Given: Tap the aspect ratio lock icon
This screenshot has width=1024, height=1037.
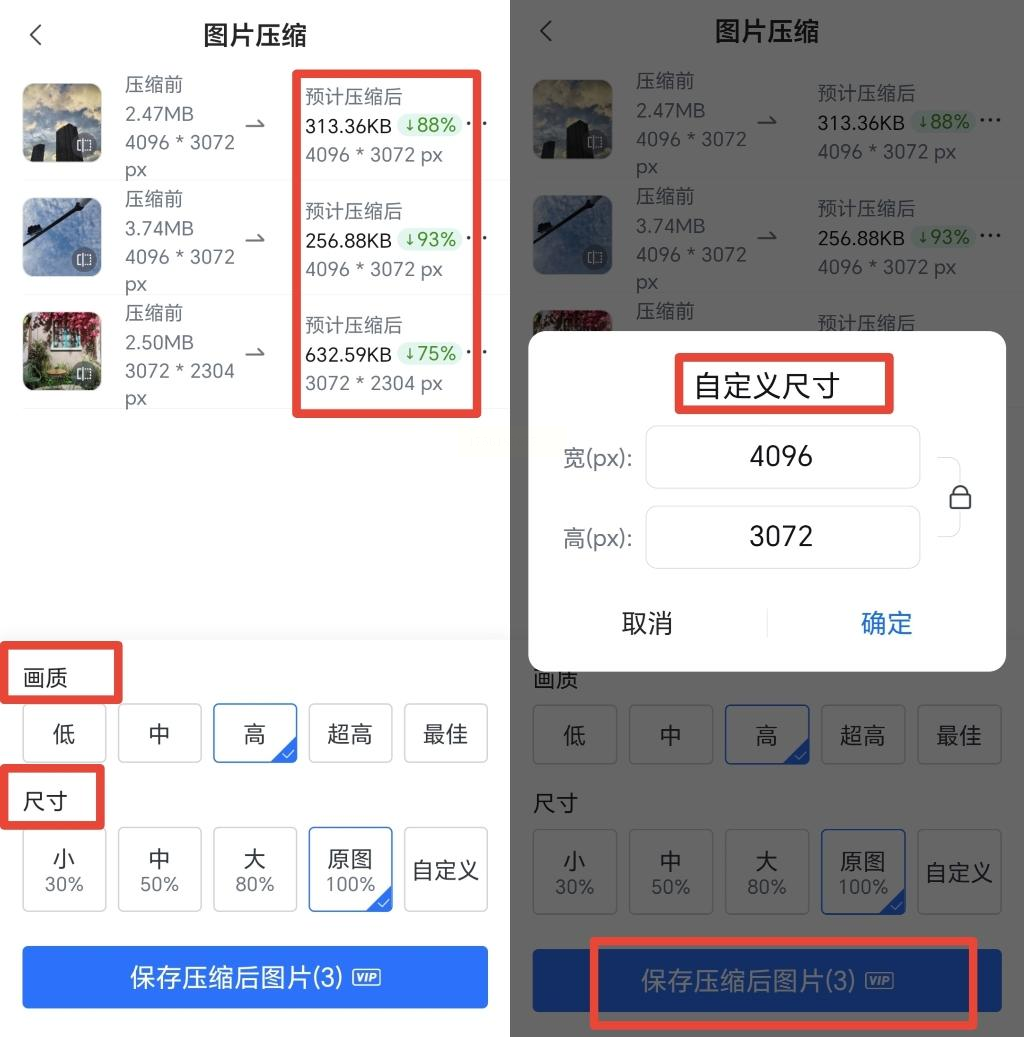Looking at the screenshot, I should [x=960, y=497].
